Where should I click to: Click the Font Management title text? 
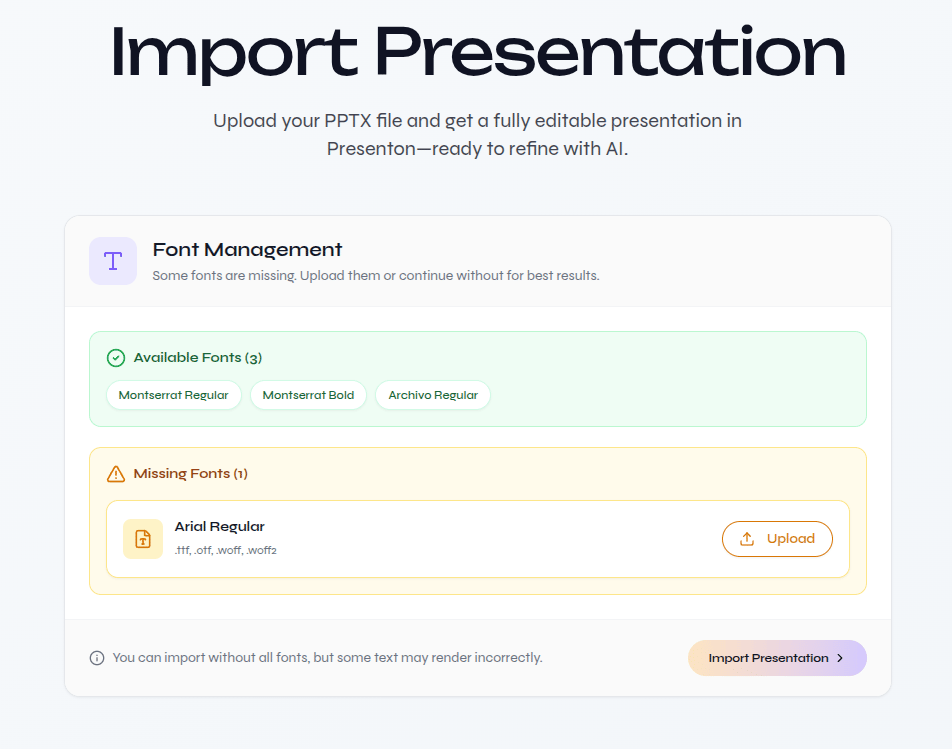pos(247,249)
